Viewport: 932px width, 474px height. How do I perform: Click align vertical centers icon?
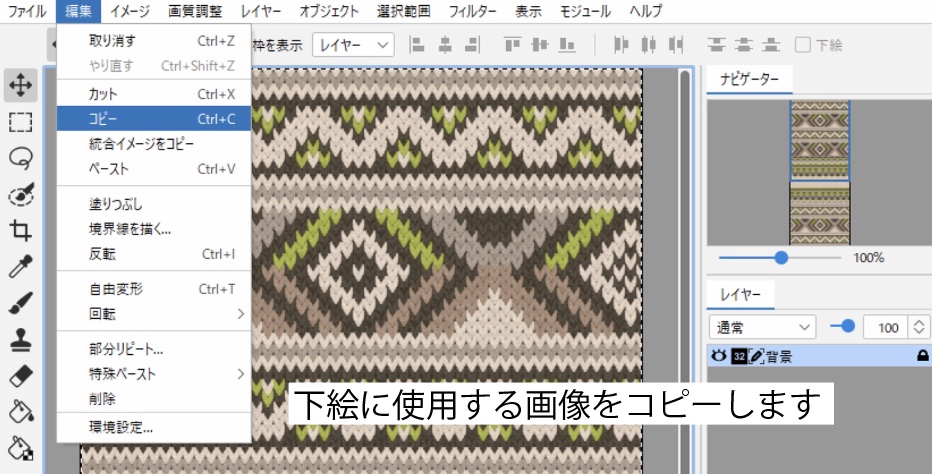point(540,45)
